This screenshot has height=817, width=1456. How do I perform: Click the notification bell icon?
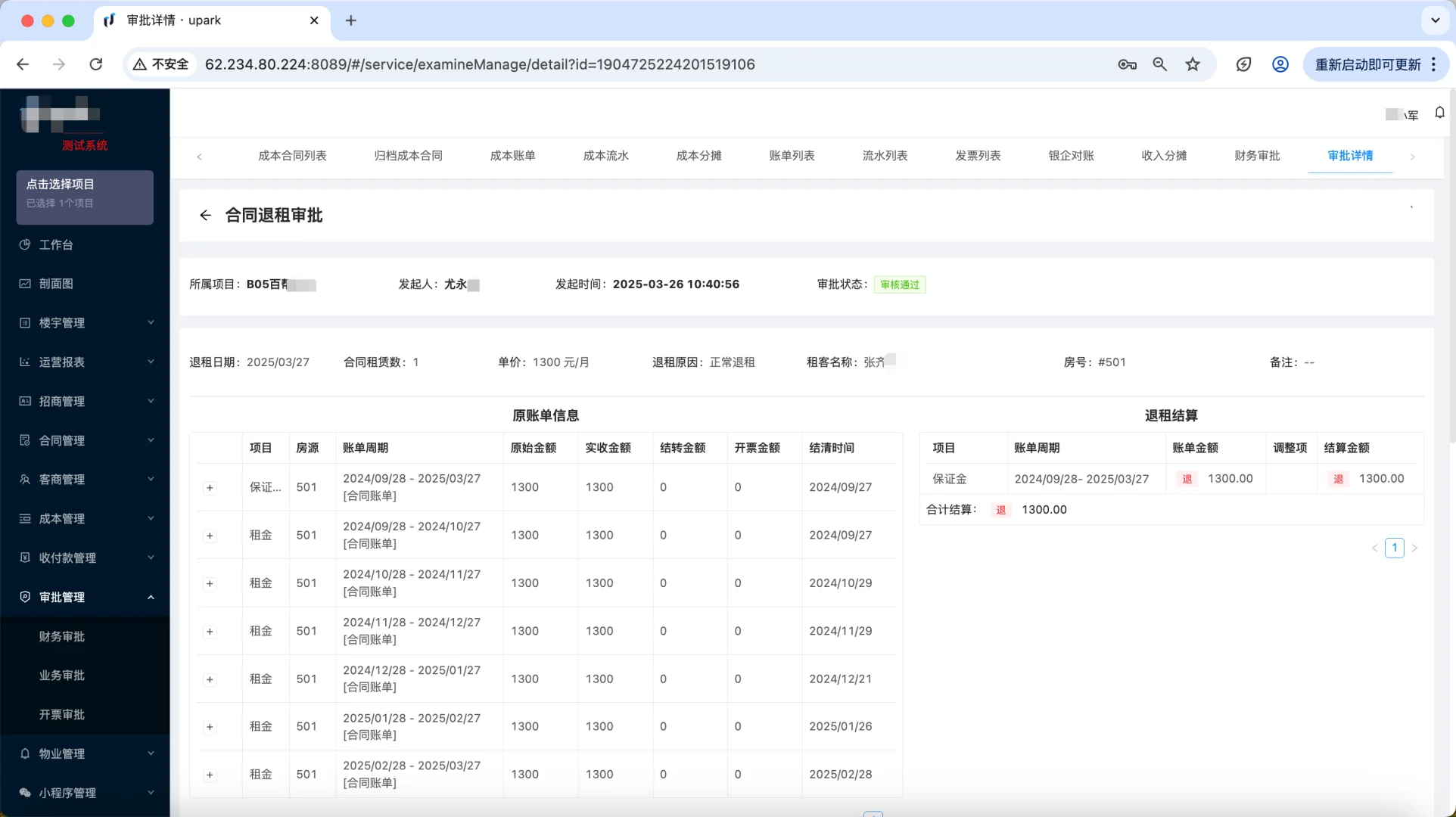pos(1439,113)
